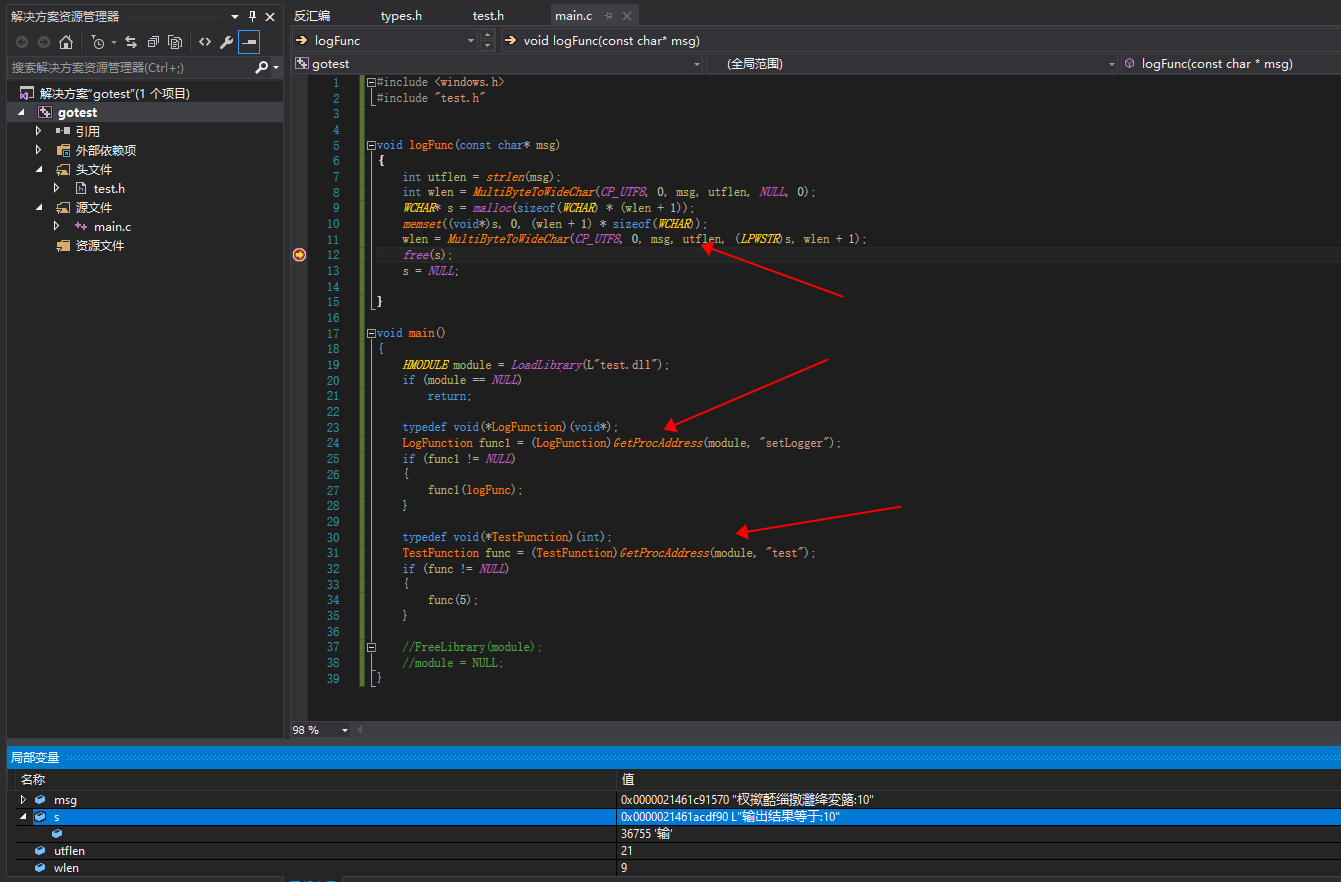Screen dimensions: 1341x882
Task: Select main.c editor tab
Action: 573,15
